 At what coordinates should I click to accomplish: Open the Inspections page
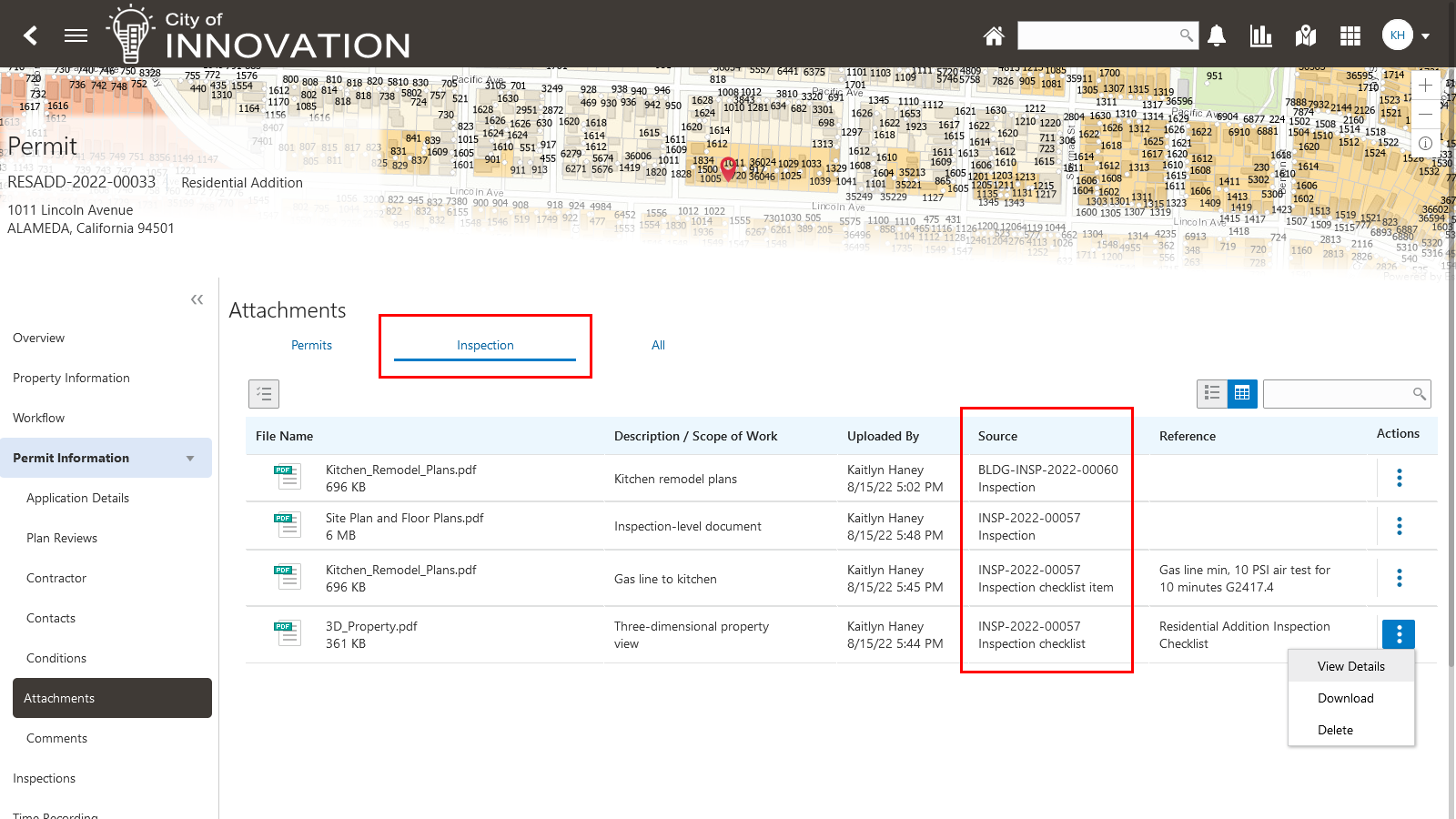(x=45, y=778)
